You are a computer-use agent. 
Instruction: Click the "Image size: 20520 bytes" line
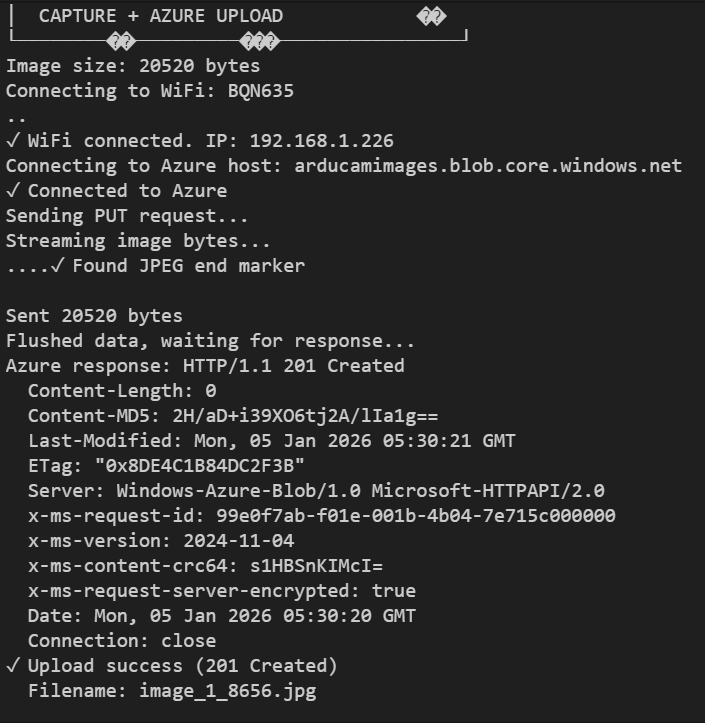tap(133, 66)
